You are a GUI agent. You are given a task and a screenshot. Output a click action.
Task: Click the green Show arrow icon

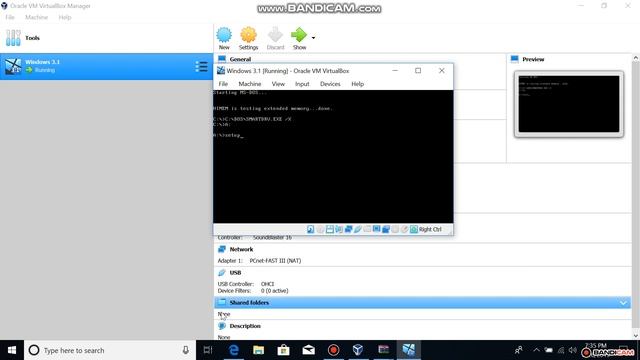(x=299, y=35)
